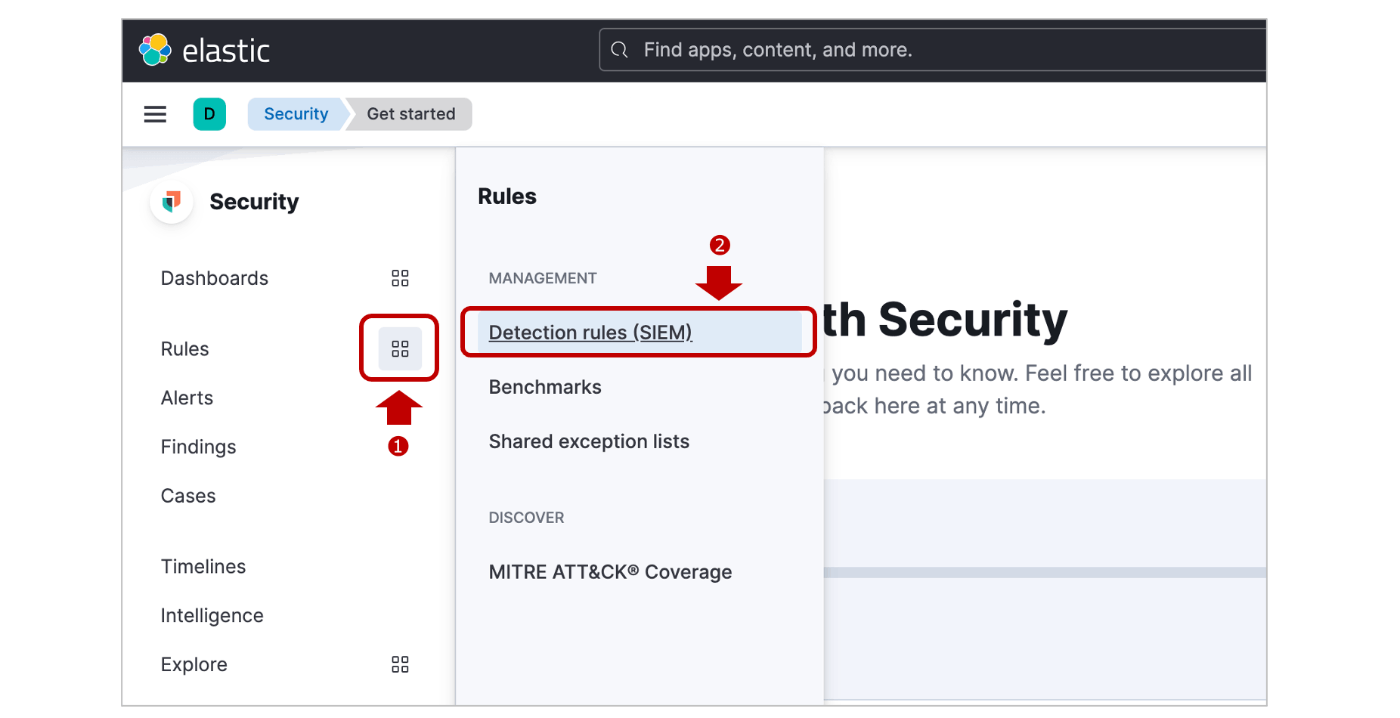Open Cases in the sidebar
1400x718 pixels.
188,496
